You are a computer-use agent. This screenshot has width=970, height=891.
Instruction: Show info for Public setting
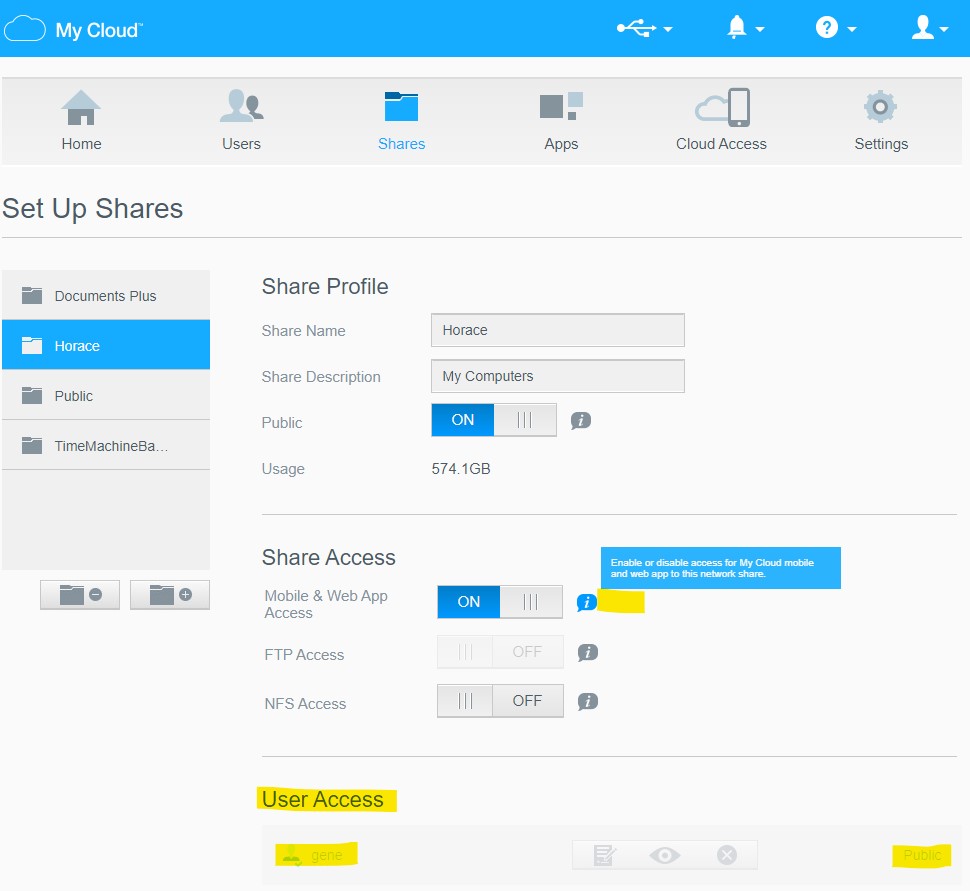point(580,421)
